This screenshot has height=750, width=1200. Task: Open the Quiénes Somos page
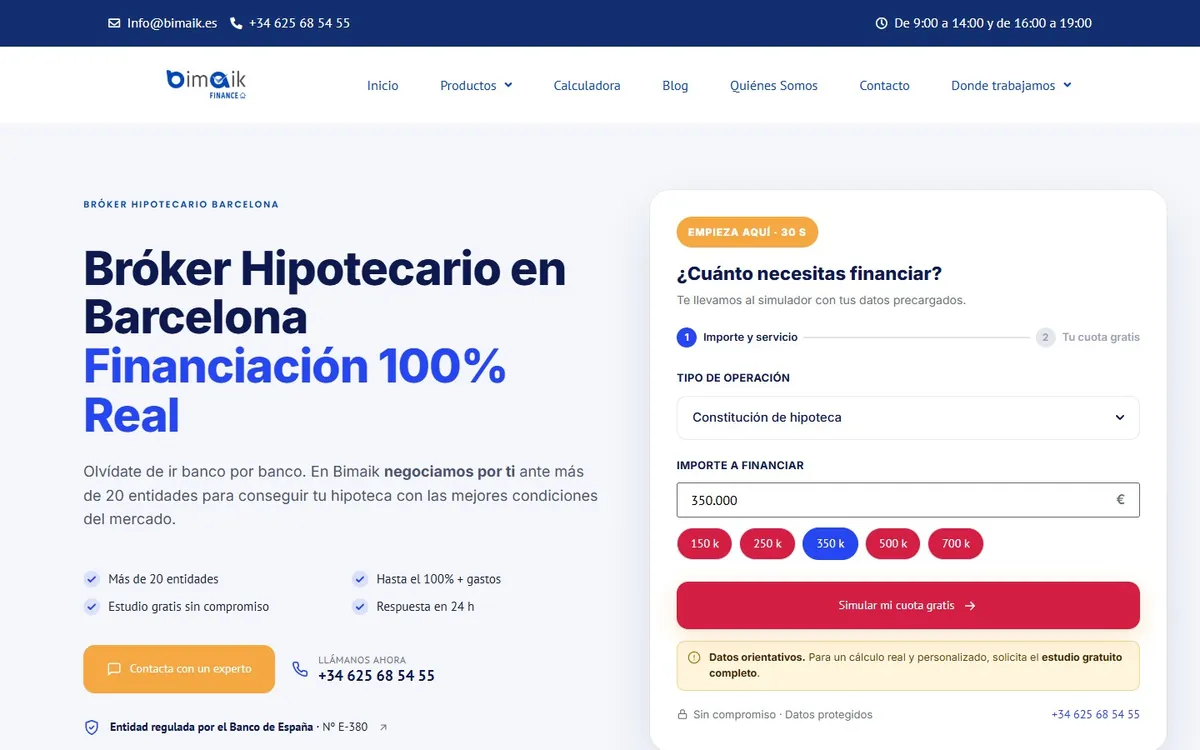tap(774, 85)
